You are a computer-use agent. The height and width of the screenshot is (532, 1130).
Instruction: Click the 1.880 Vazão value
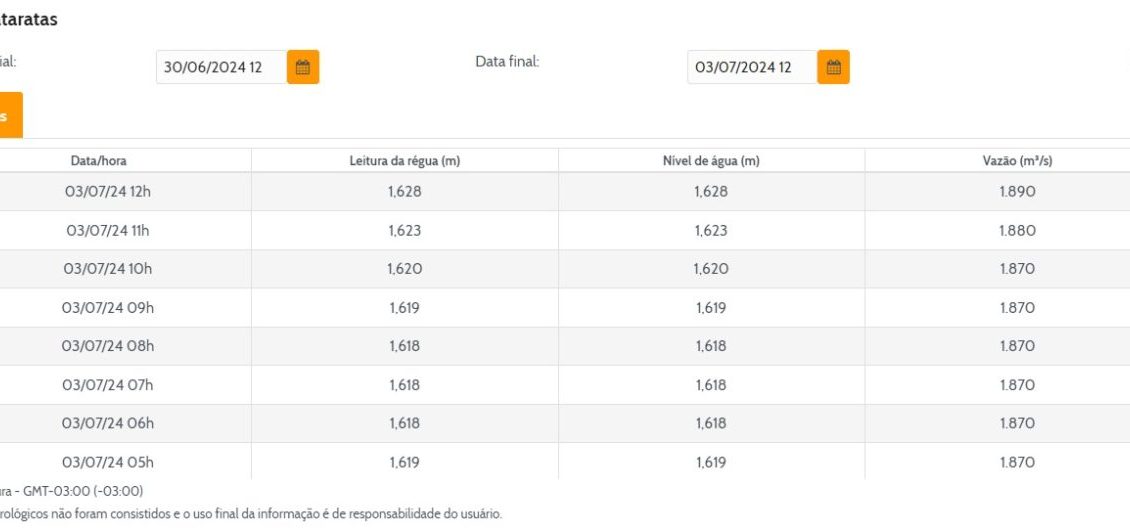pos(1017,230)
